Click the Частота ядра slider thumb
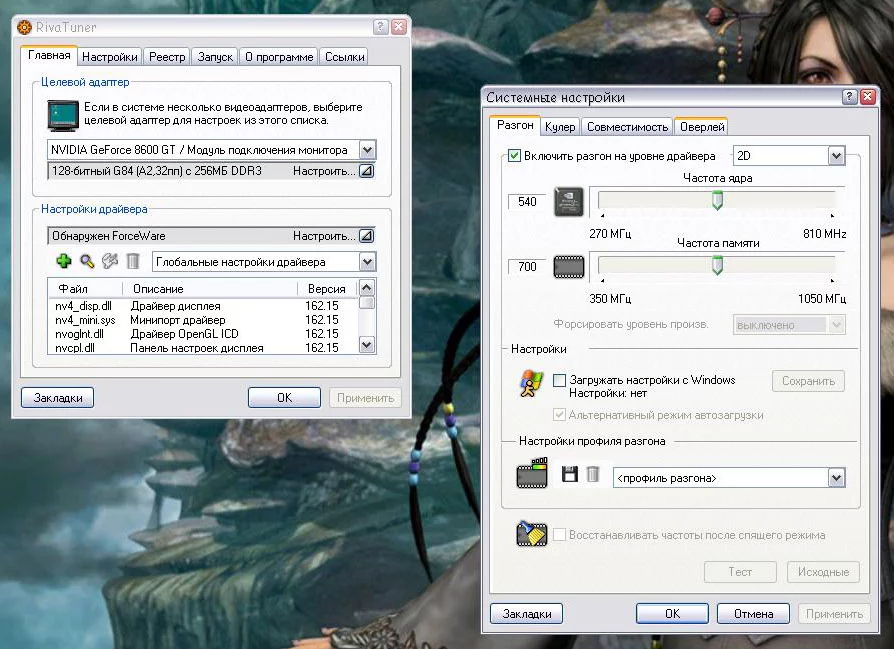Screen dimensions: 894x649 [x=718, y=201]
